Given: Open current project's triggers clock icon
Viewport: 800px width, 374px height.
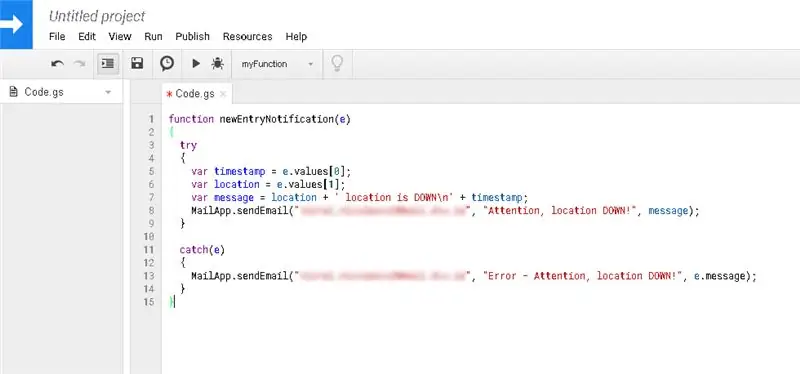Looking at the screenshot, I should 167,63.
